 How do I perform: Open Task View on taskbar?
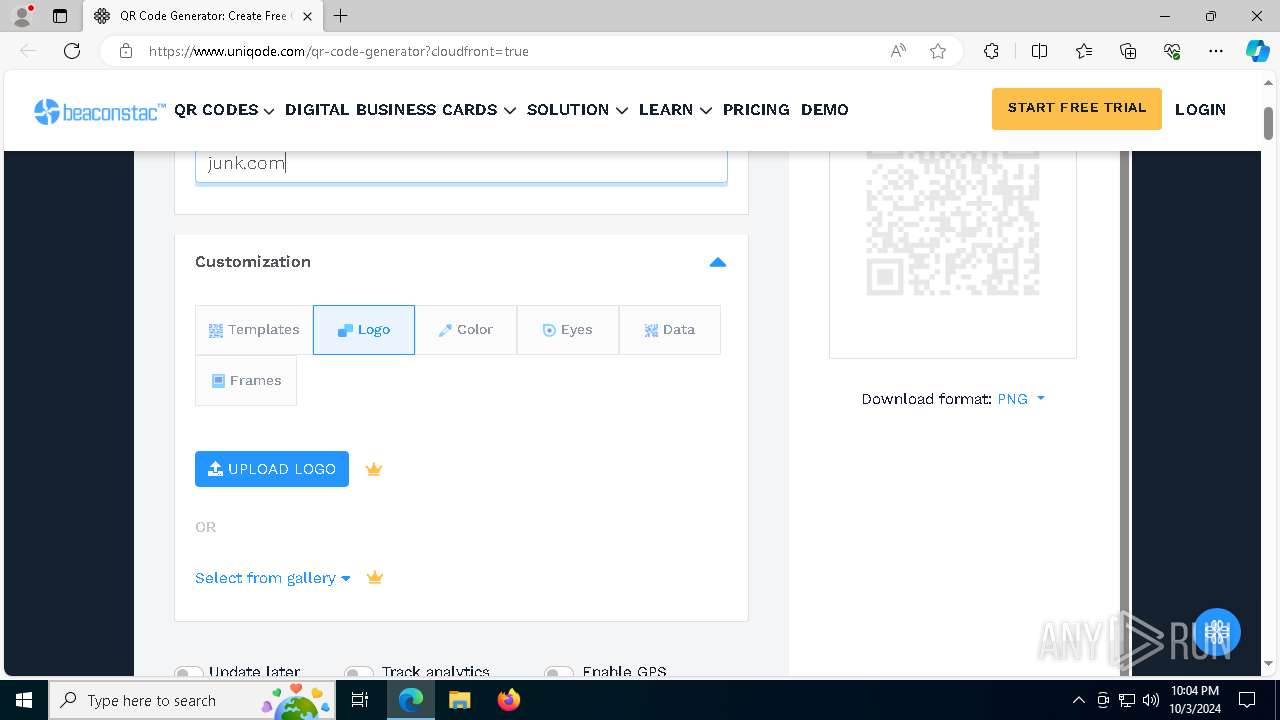click(x=360, y=700)
